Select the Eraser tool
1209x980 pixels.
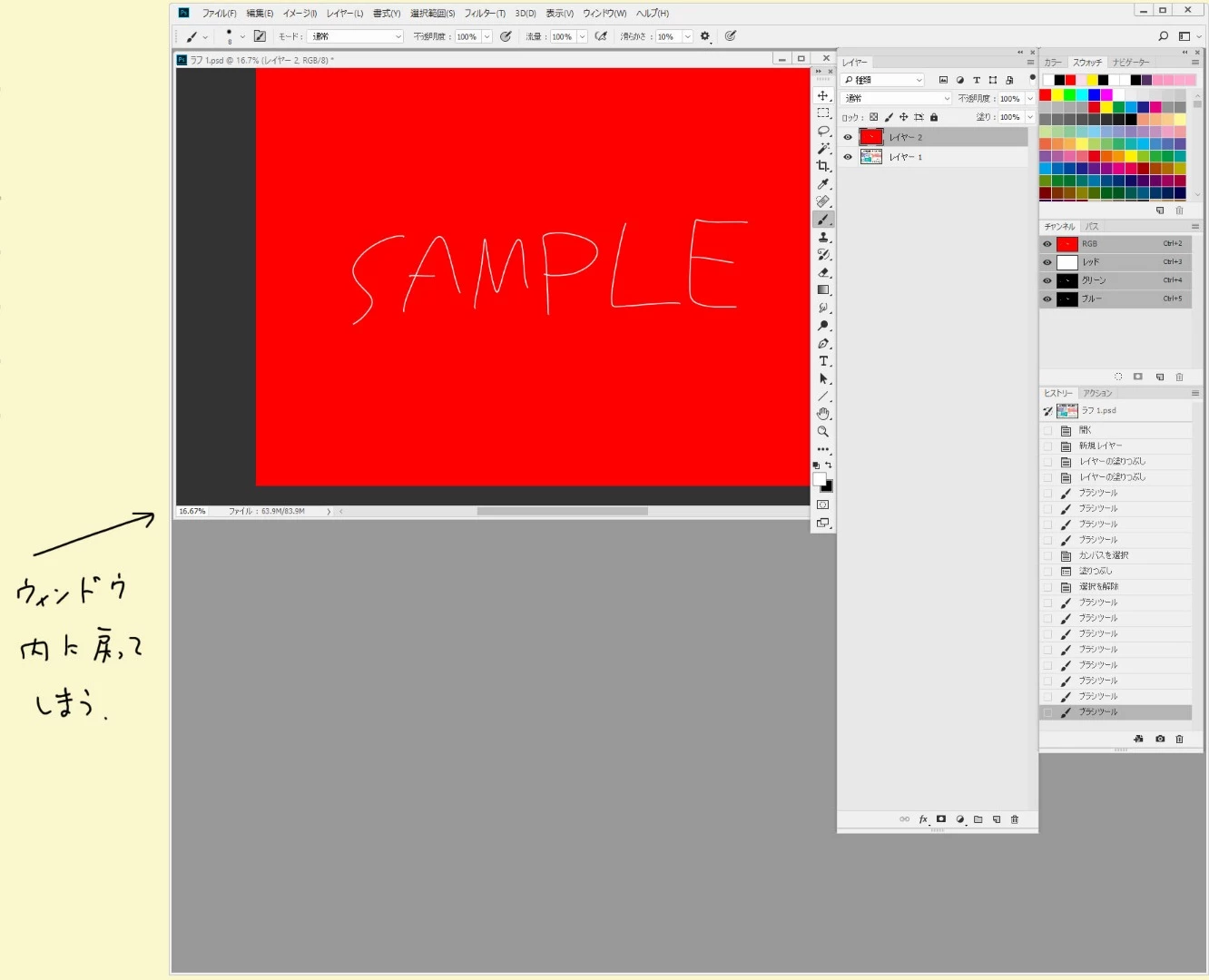click(x=823, y=272)
